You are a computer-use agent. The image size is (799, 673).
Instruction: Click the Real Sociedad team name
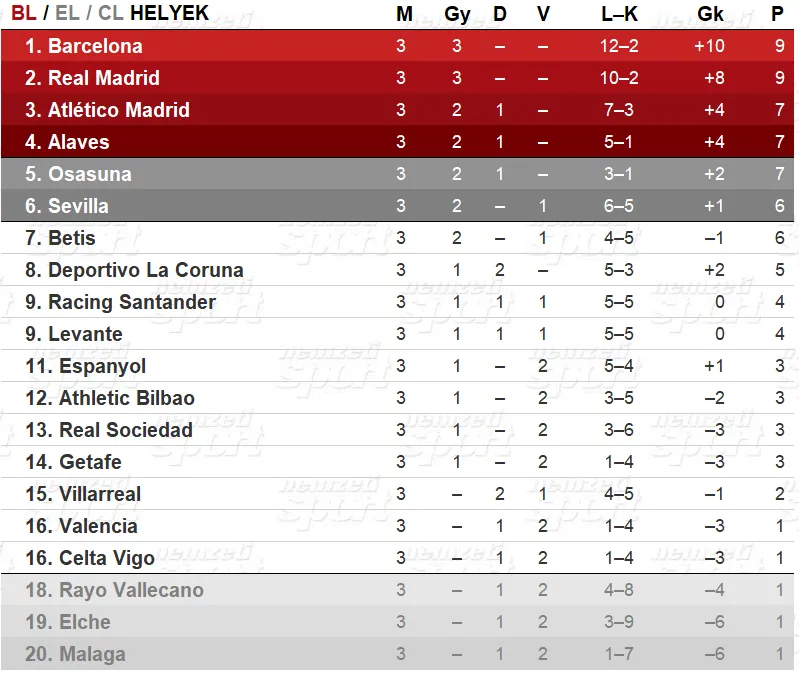[x=126, y=430]
